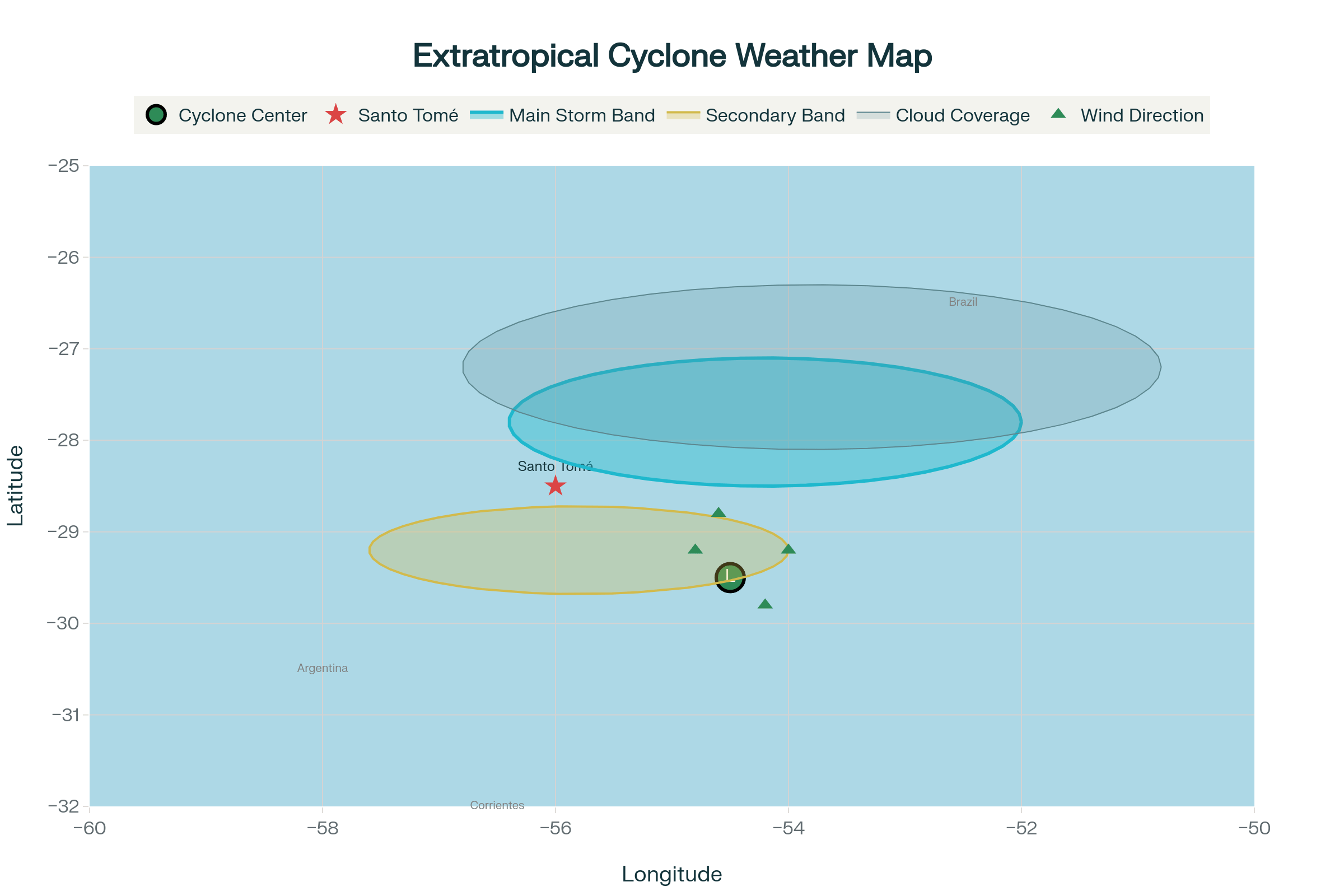Click the red Santo Tomé star marker
Image resolution: width=1344 pixels, height=896 pixels.
point(556,486)
